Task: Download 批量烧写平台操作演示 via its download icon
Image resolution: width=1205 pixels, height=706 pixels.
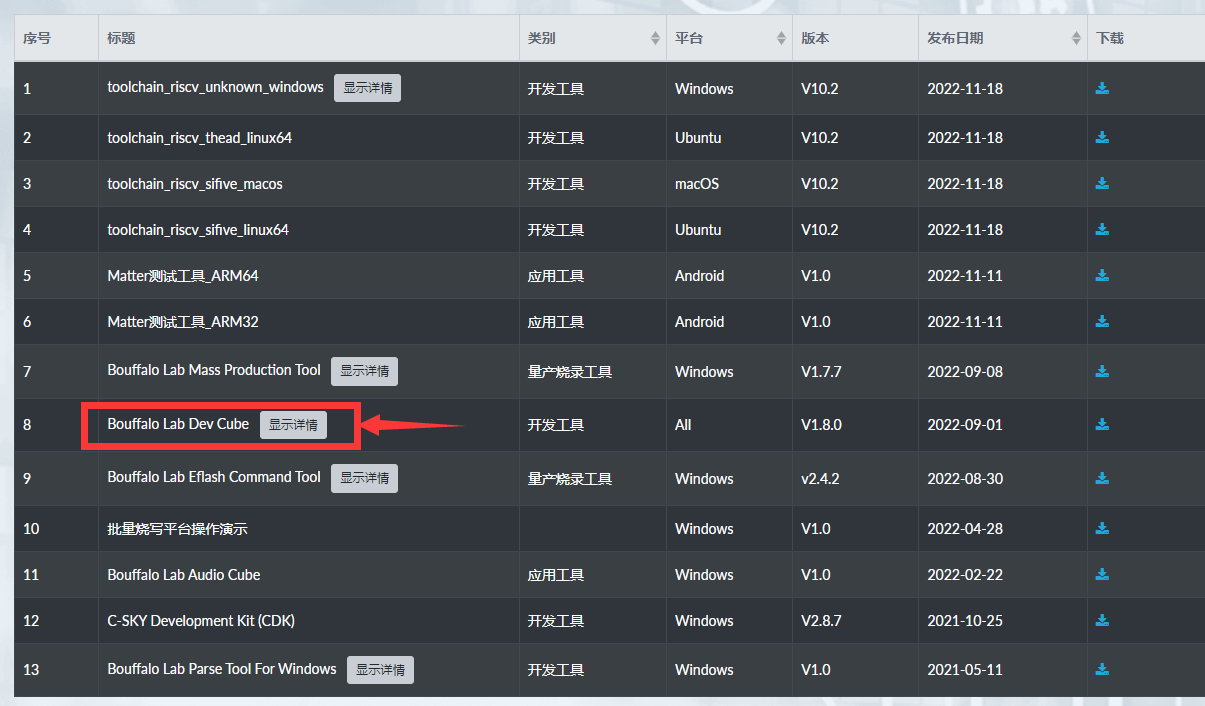Action: [1102, 528]
